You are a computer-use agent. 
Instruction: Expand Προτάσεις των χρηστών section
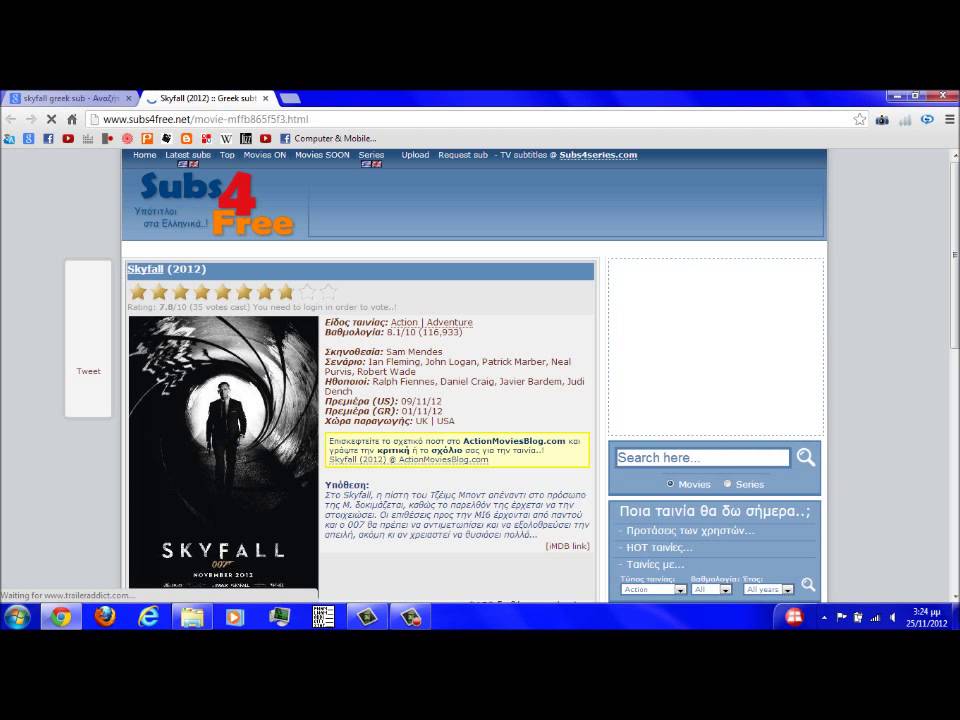pyautogui.click(x=690, y=531)
